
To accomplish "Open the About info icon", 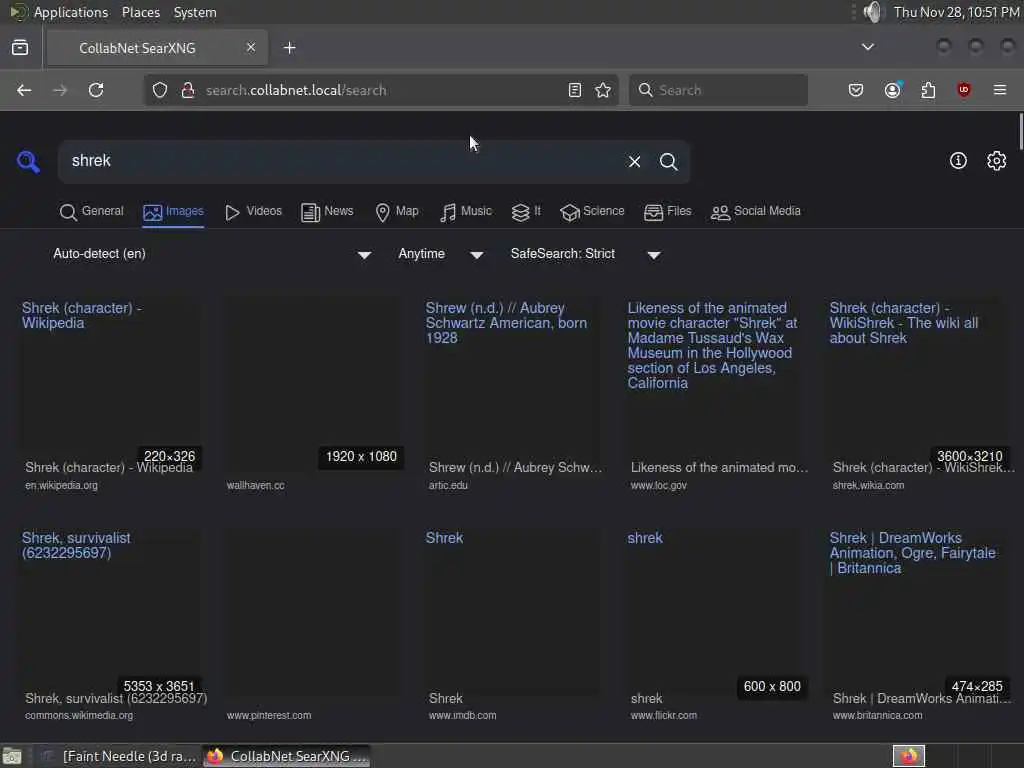I will [958, 161].
